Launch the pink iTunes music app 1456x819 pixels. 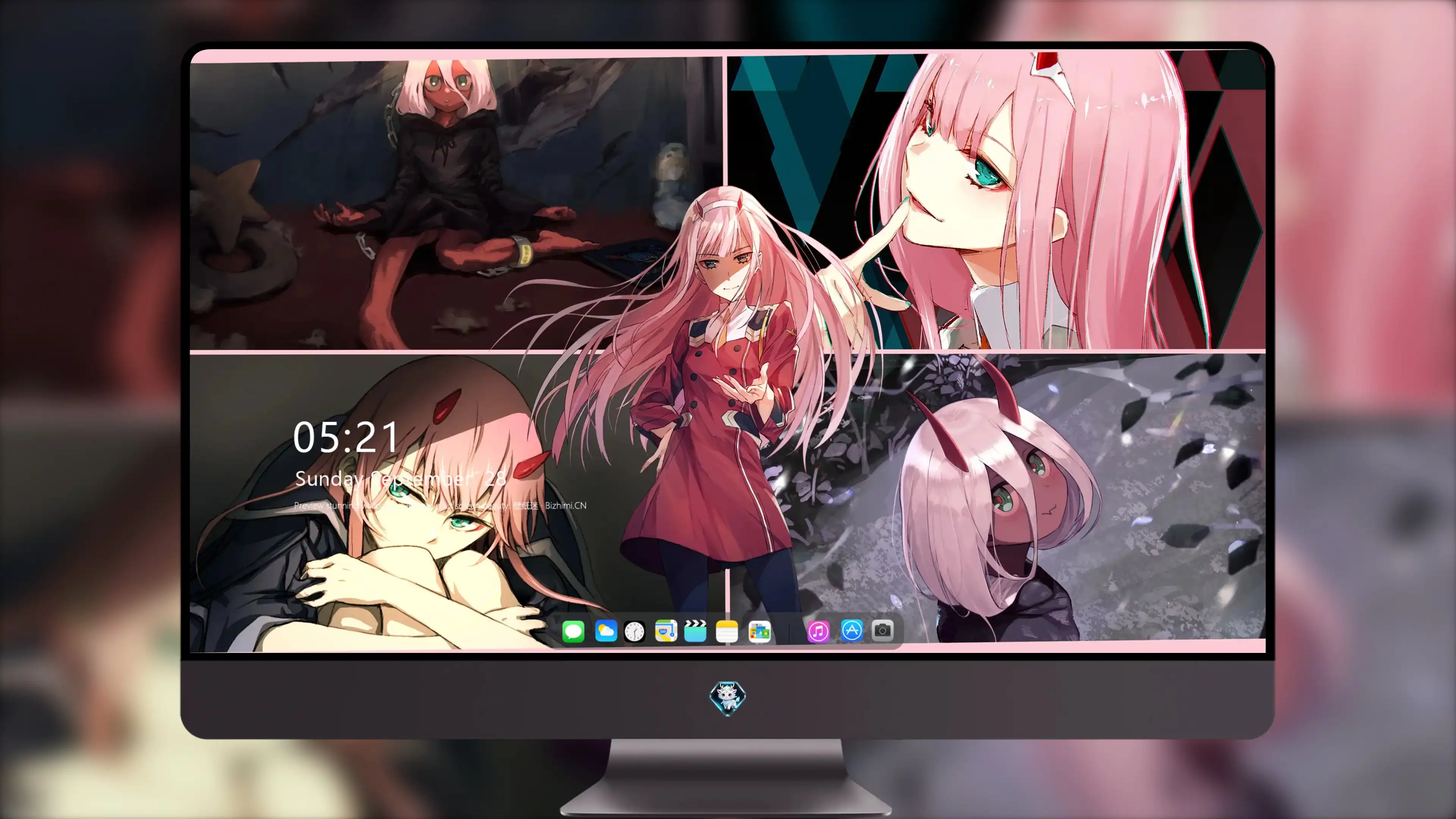819,631
